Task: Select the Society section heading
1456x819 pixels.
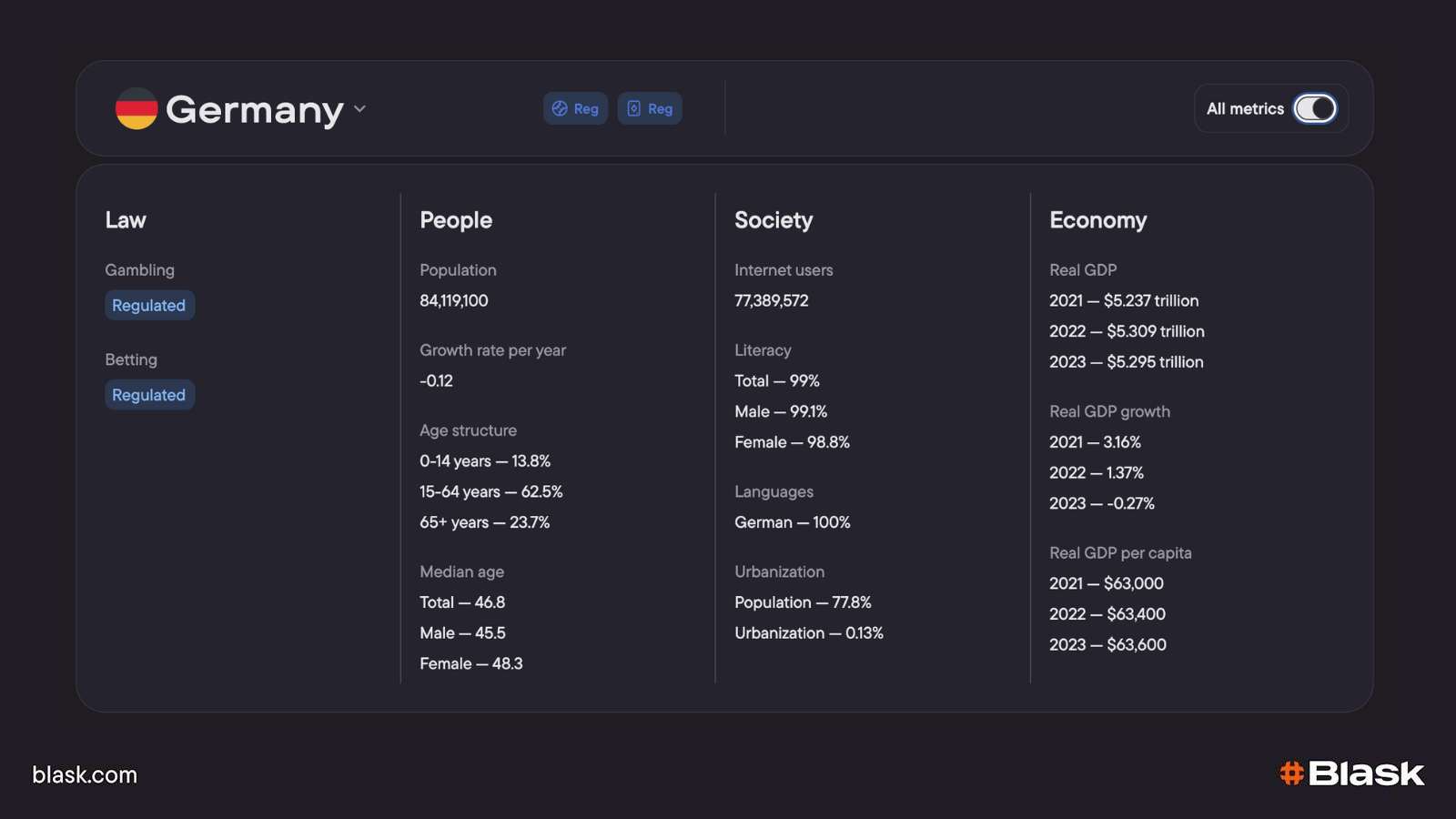Action: 773,220
